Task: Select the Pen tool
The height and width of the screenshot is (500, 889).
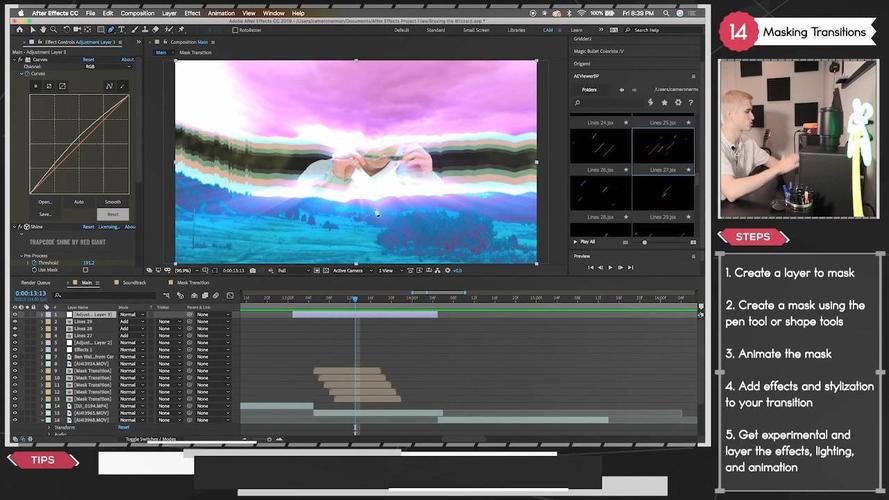Action: click(111, 29)
